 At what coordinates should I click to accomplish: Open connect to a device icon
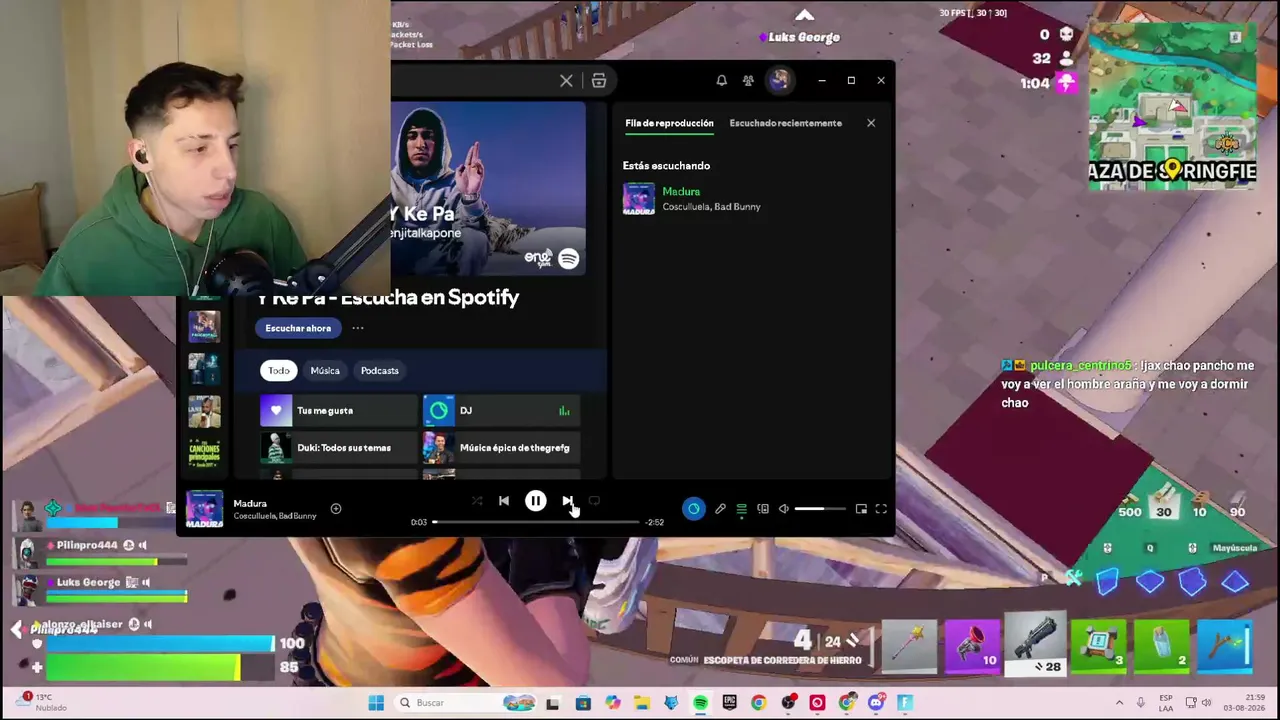[763, 509]
